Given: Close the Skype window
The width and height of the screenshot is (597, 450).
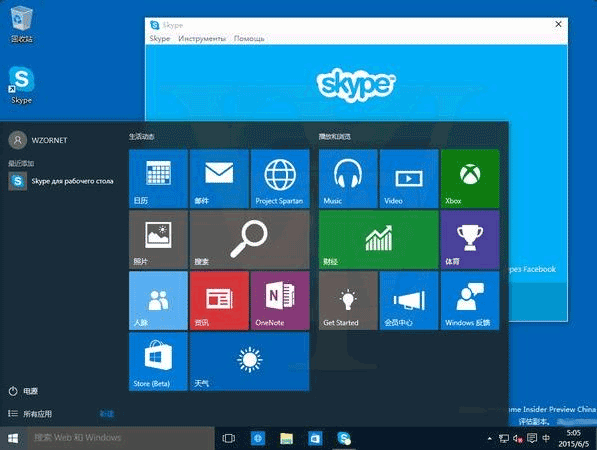Looking at the screenshot, I should pyautogui.click(x=558, y=24).
